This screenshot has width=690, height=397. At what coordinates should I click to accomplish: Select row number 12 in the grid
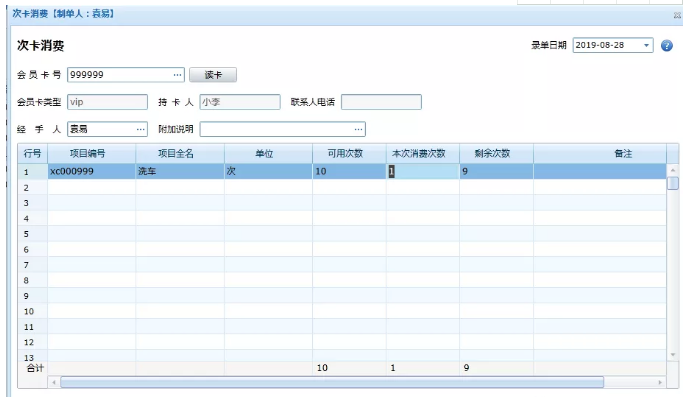[x=33, y=342]
